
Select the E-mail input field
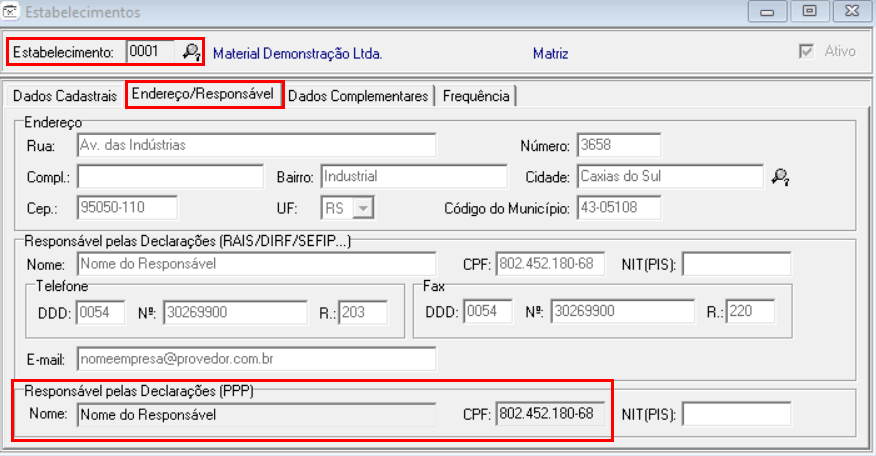pos(256,359)
